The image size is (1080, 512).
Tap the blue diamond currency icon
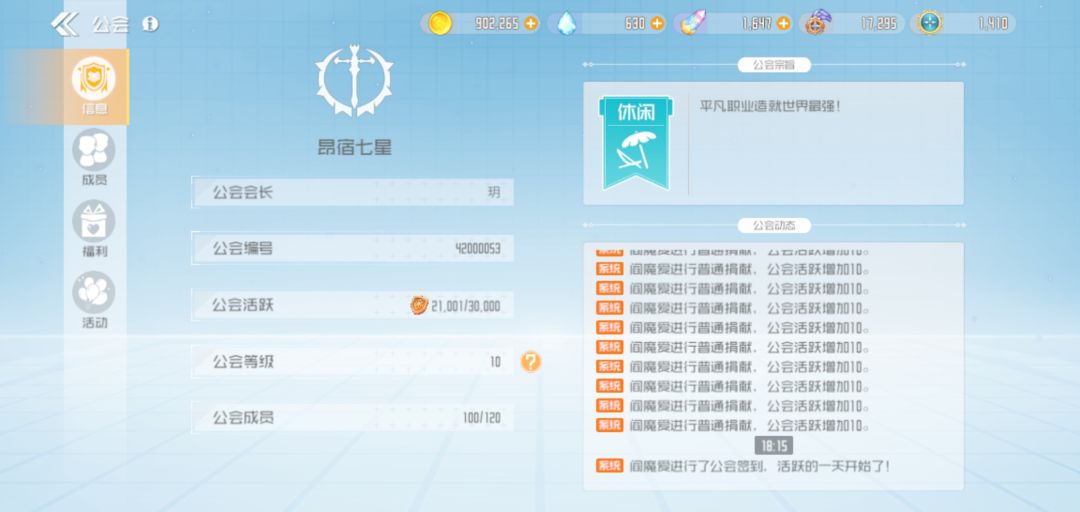point(566,23)
